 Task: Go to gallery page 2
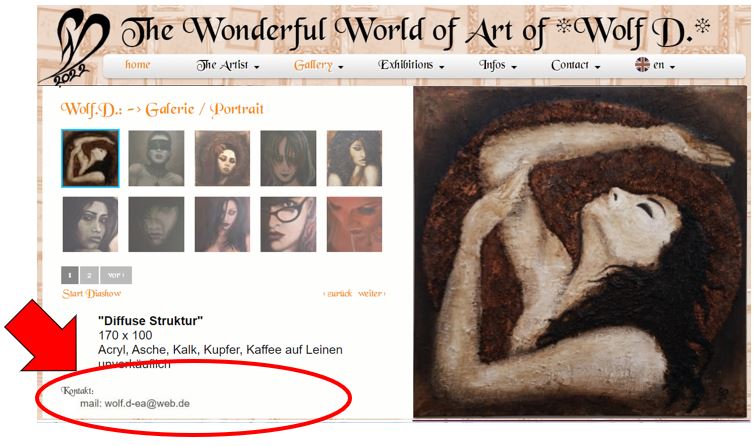[89, 275]
